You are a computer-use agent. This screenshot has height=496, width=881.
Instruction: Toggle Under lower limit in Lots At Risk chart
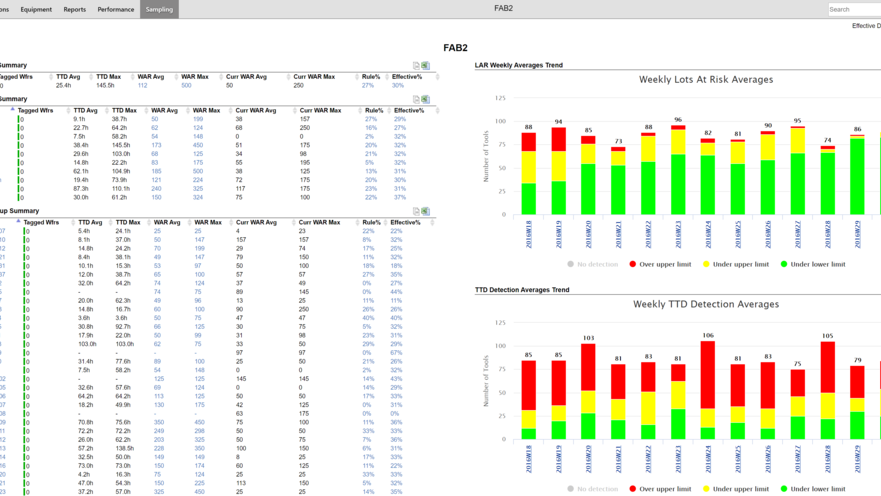(812, 264)
